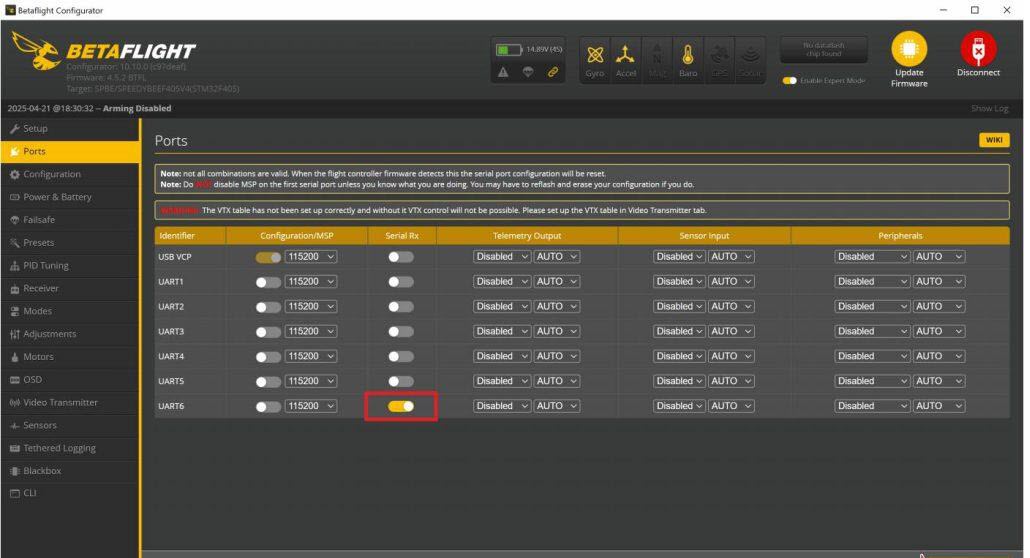Screen dimensions: 1030x558
Task: Open the WIKI help button
Action: pos(994,140)
